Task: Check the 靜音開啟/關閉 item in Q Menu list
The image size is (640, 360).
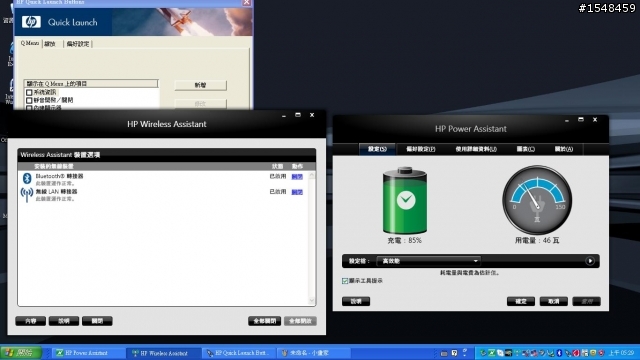Action: [29, 100]
